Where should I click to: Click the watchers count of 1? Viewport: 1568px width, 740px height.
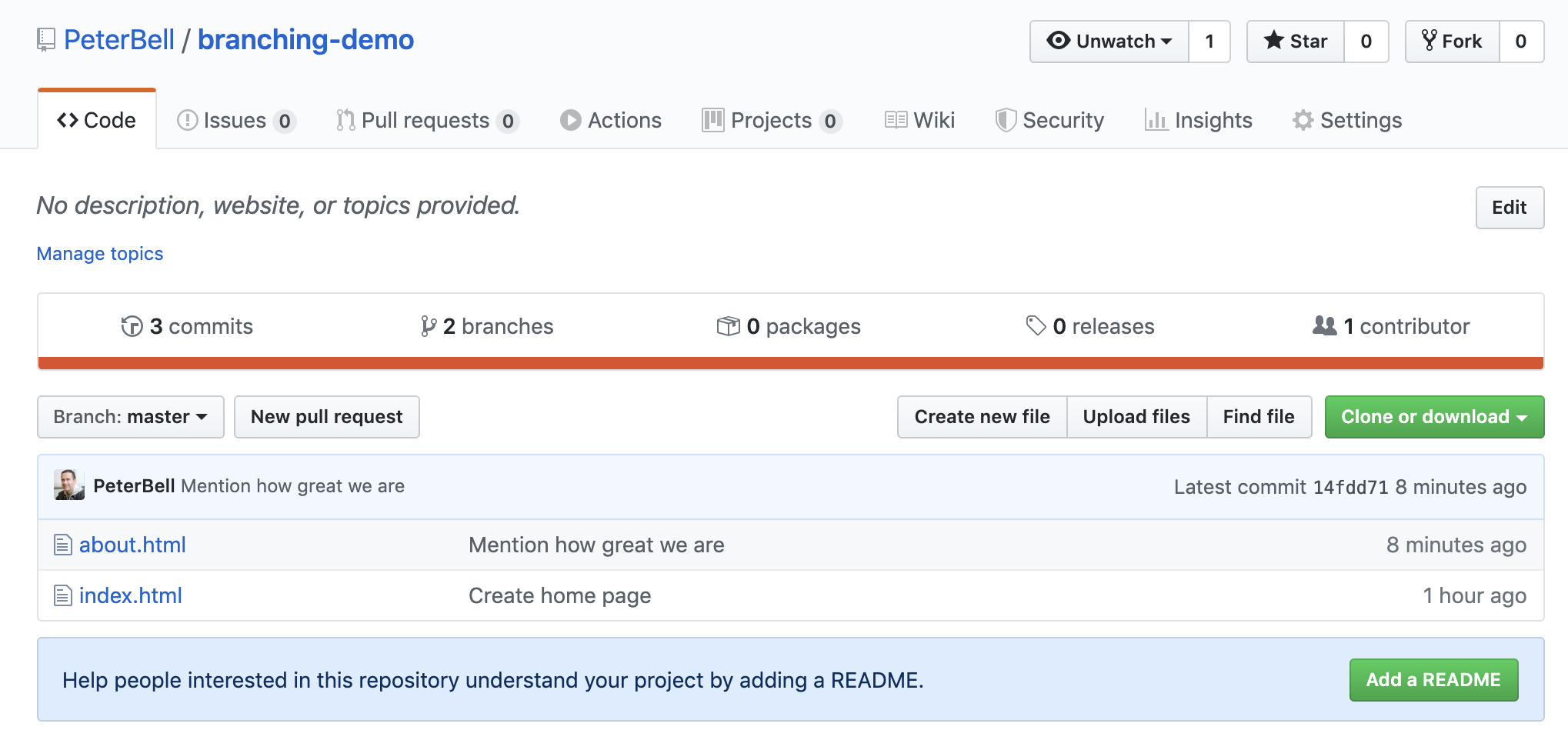click(x=1209, y=42)
